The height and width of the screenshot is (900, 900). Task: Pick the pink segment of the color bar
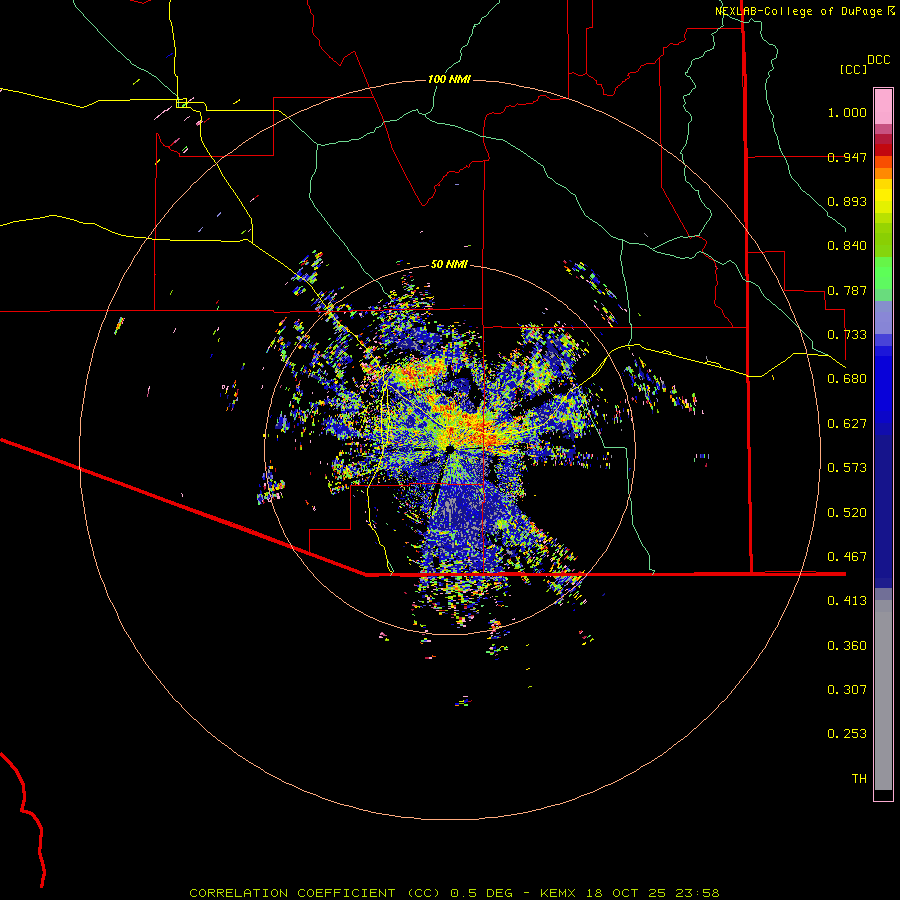[x=883, y=106]
